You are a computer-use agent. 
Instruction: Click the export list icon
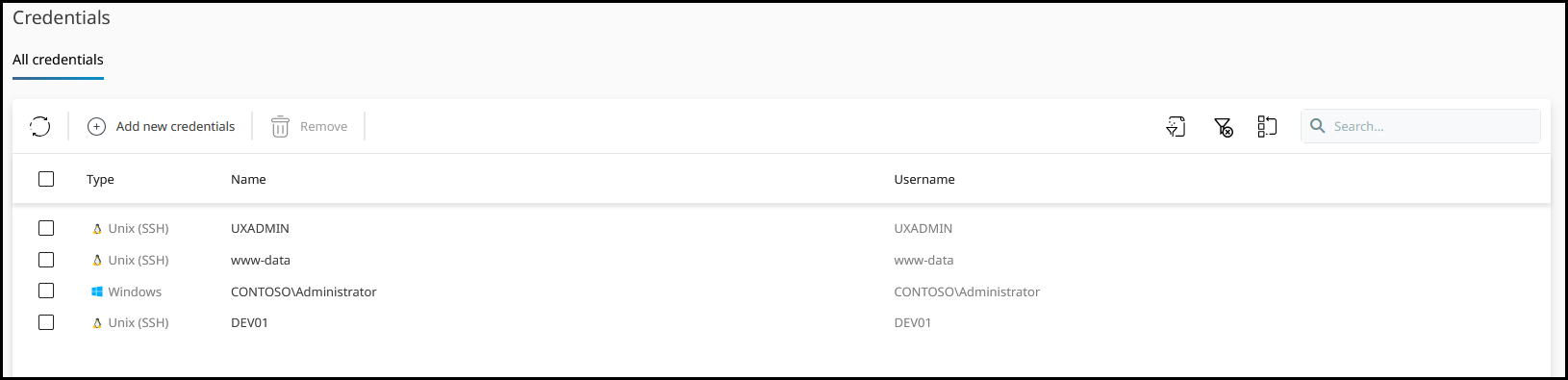tap(1176, 126)
